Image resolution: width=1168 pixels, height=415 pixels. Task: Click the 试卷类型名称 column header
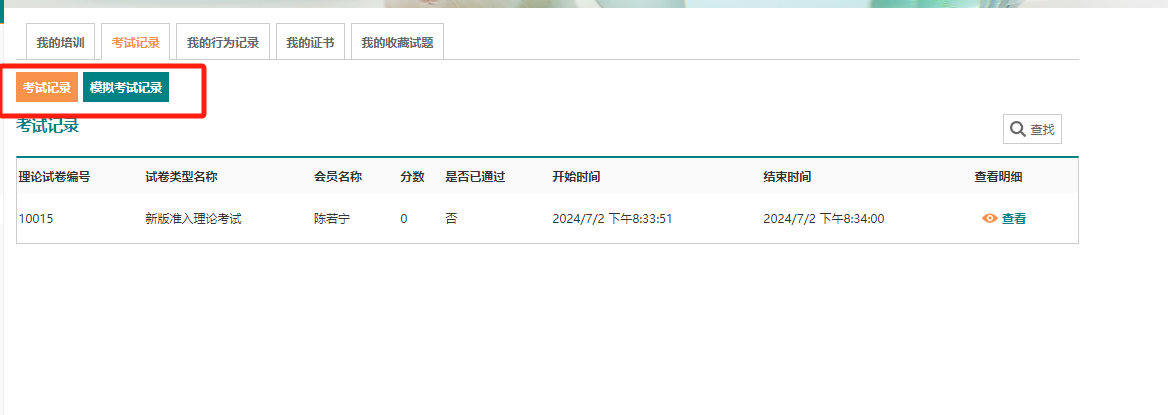click(181, 177)
